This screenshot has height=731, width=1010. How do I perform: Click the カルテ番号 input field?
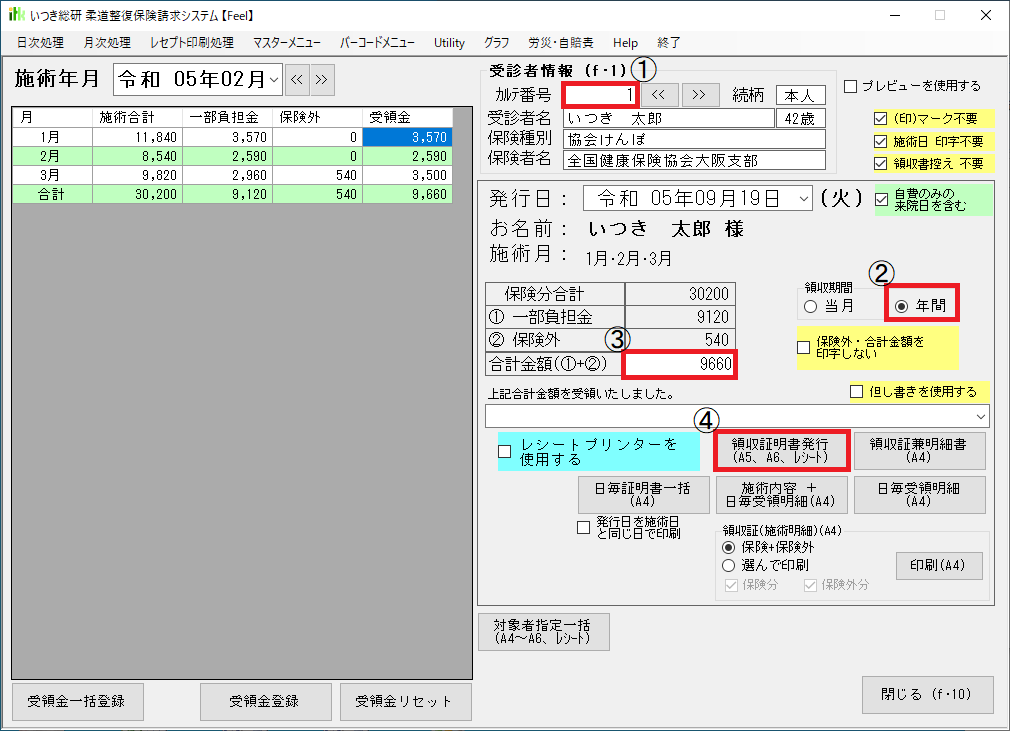click(600, 95)
